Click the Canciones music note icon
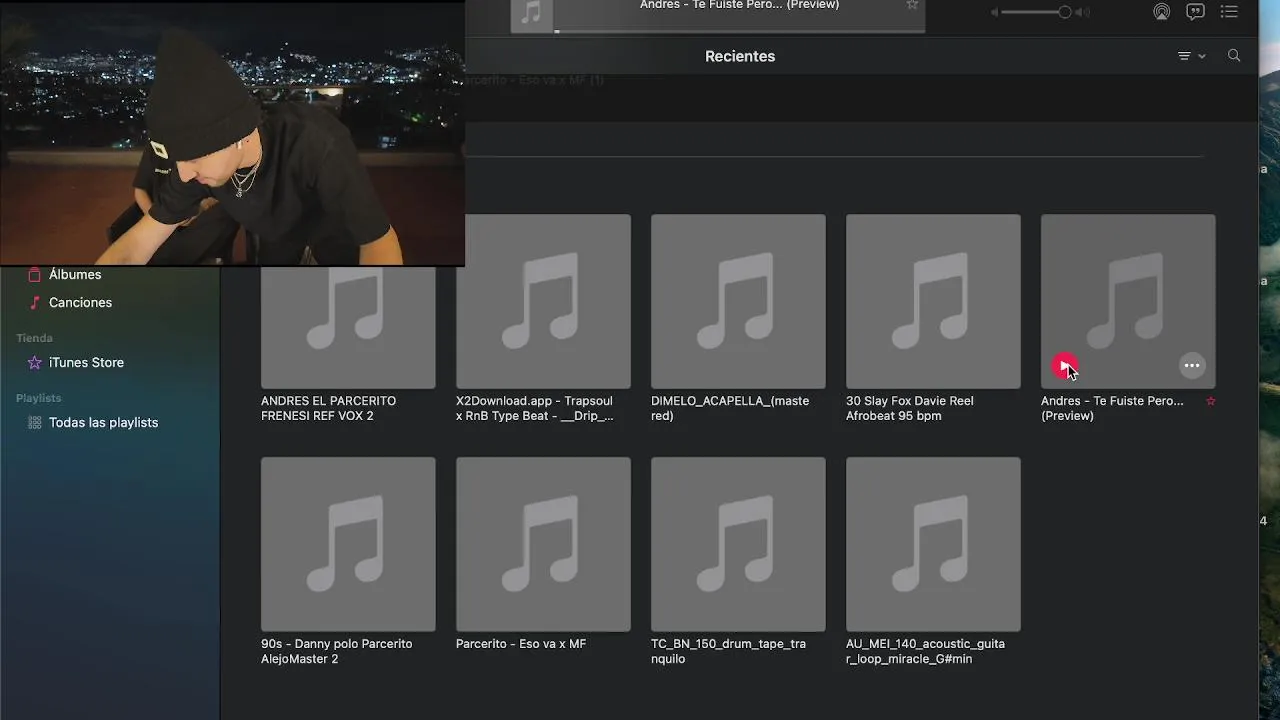 pos(35,302)
